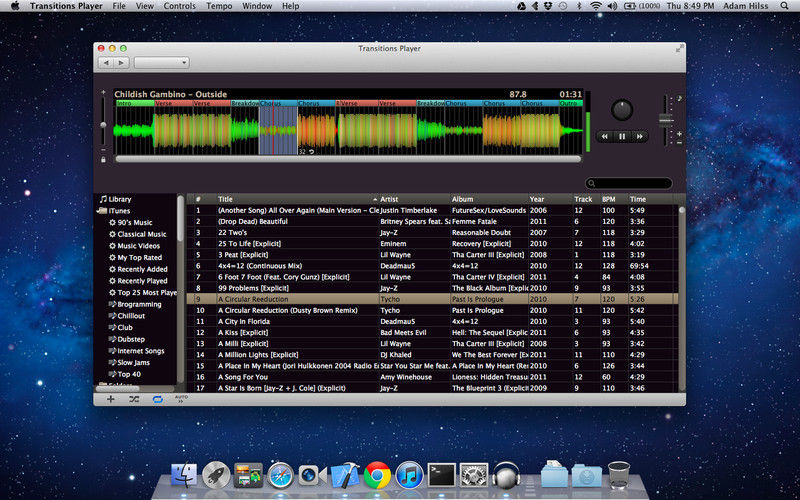The height and width of the screenshot is (500, 800).
Task: Launch Google Chrome from the Dock
Action: coord(377,476)
